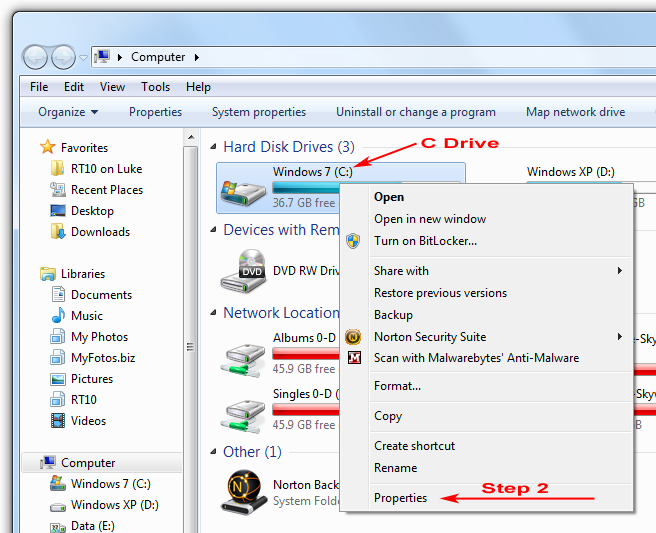The height and width of the screenshot is (533, 656).
Task: Click the Libraries icon in navigation pane
Action: 48,274
